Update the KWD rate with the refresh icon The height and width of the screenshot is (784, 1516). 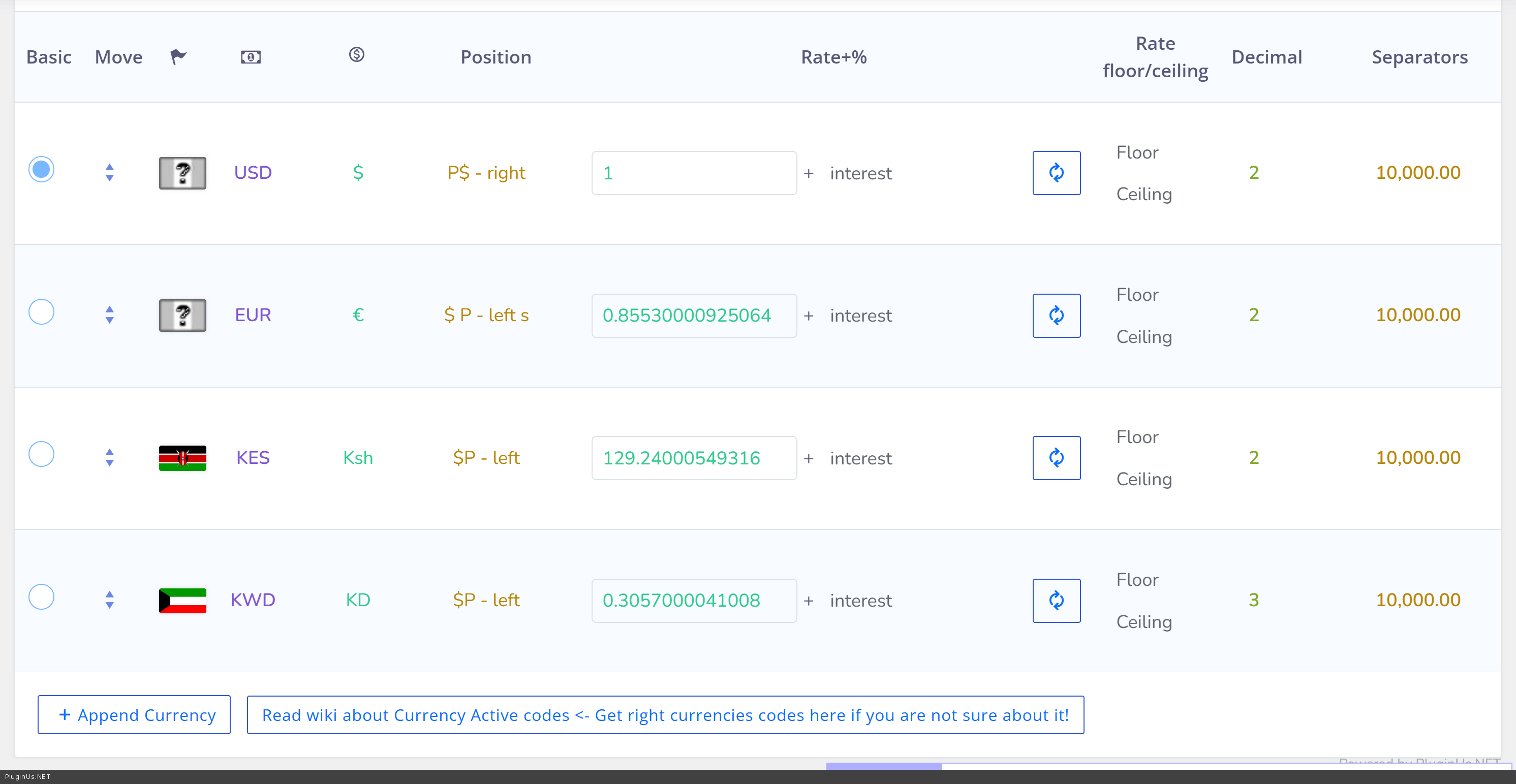click(1056, 601)
